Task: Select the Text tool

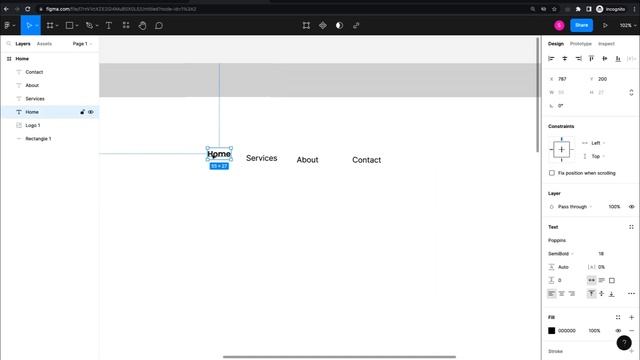Action: pos(109,25)
